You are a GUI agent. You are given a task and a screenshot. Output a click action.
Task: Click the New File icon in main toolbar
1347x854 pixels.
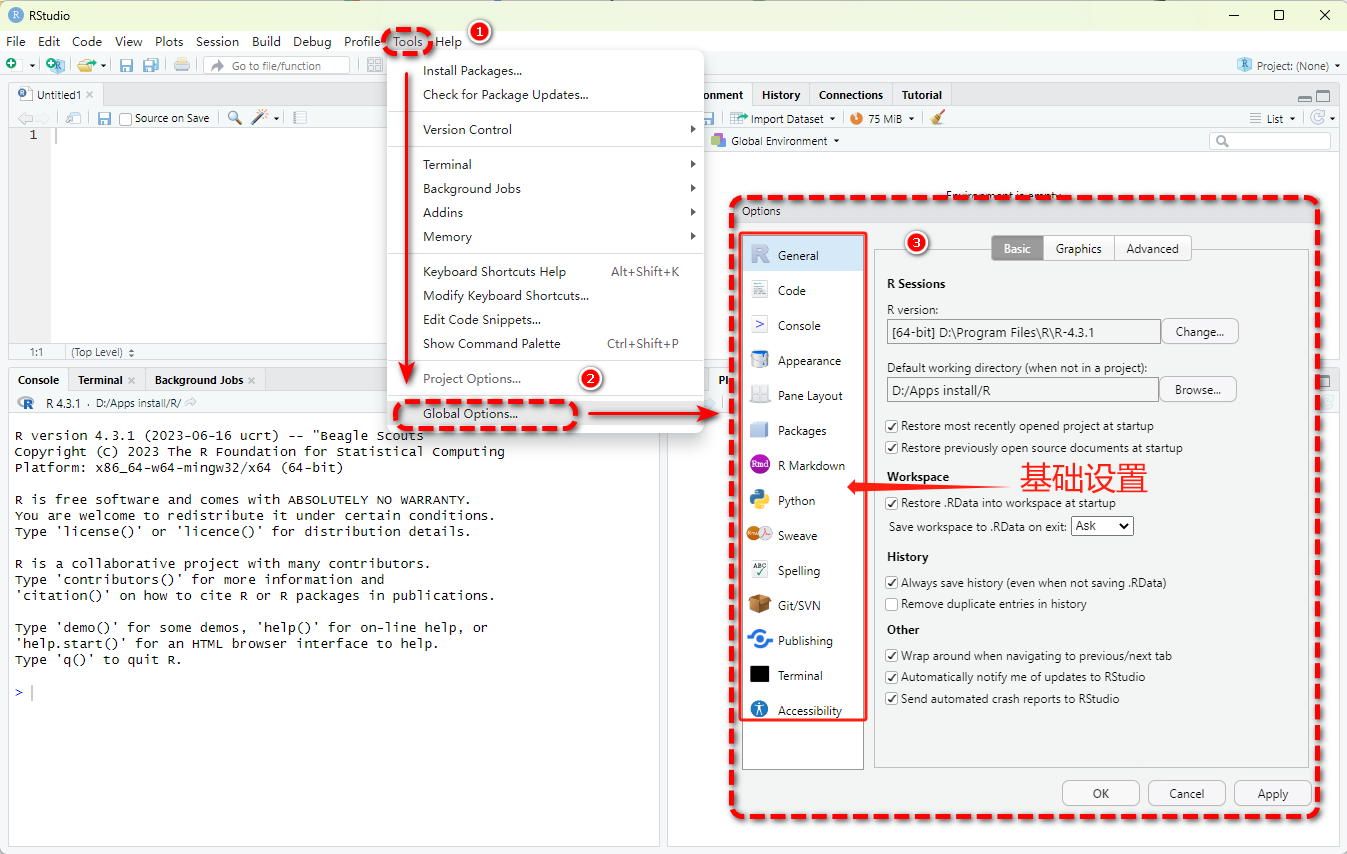[x=12, y=65]
